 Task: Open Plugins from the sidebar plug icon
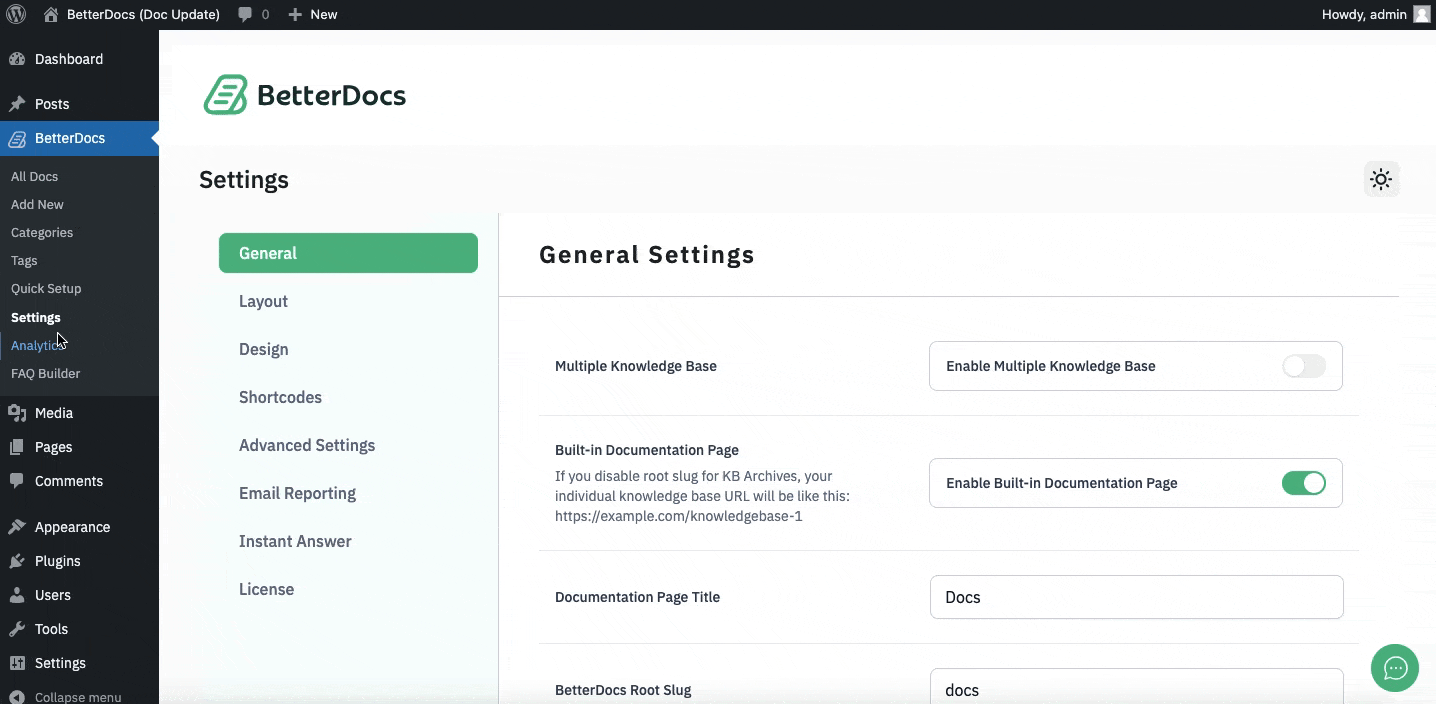pyautogui.click(x=16, y=561)
